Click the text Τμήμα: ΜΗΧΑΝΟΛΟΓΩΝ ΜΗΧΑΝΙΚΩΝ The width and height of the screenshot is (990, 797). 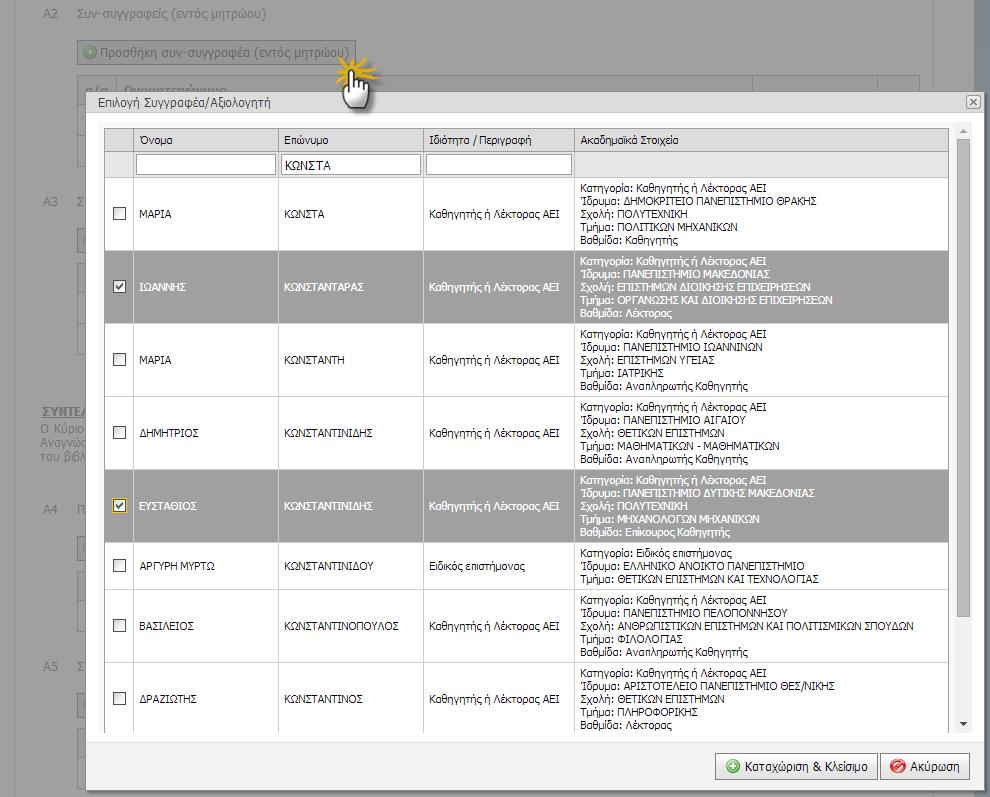(670, 519)
